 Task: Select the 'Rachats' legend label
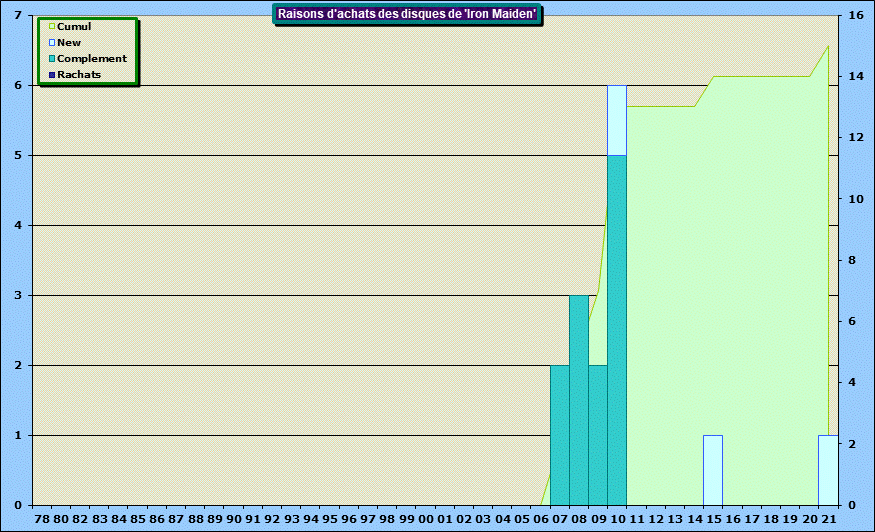79,75
